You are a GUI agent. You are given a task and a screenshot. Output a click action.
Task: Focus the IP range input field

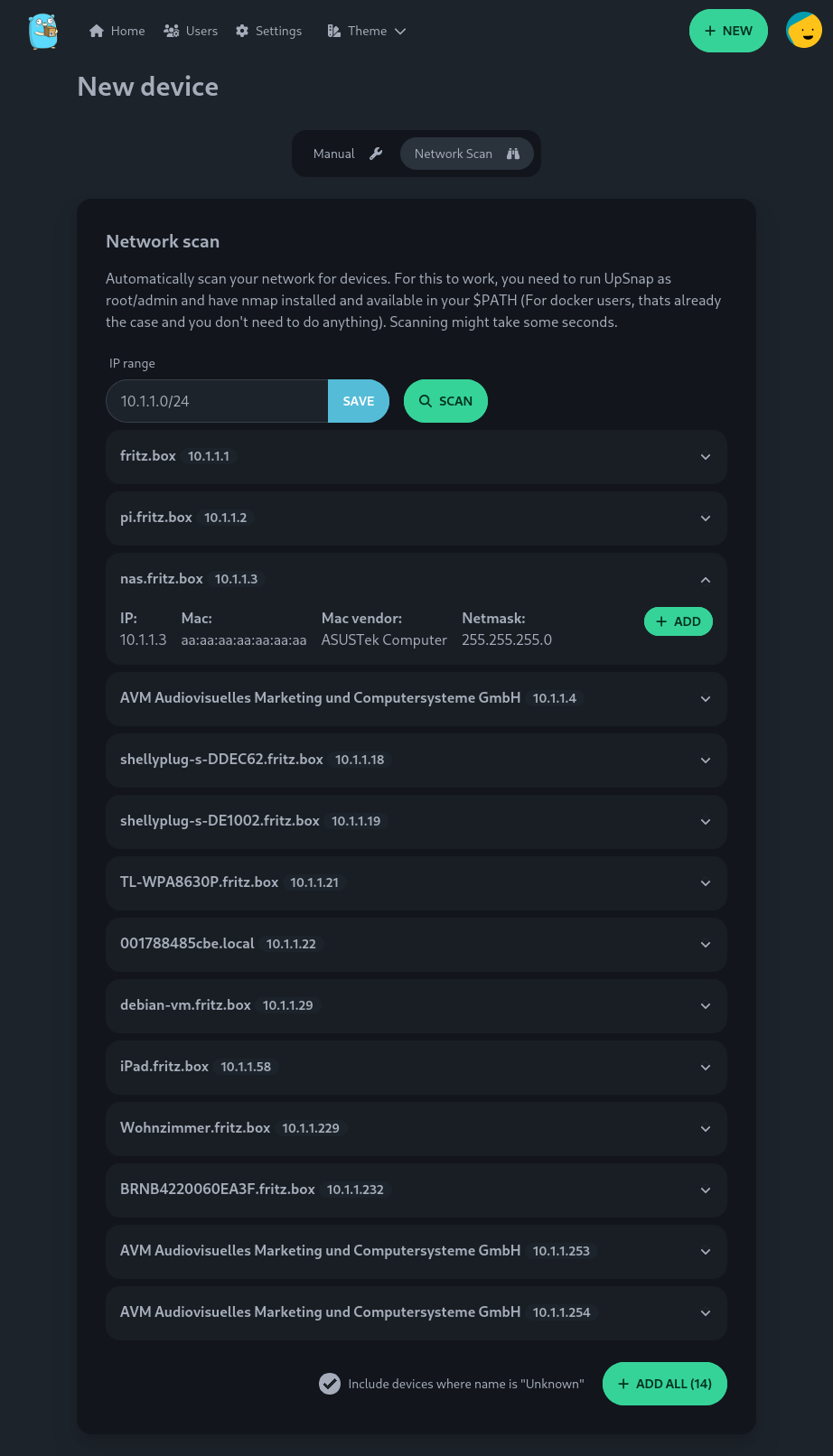[217, 401]
